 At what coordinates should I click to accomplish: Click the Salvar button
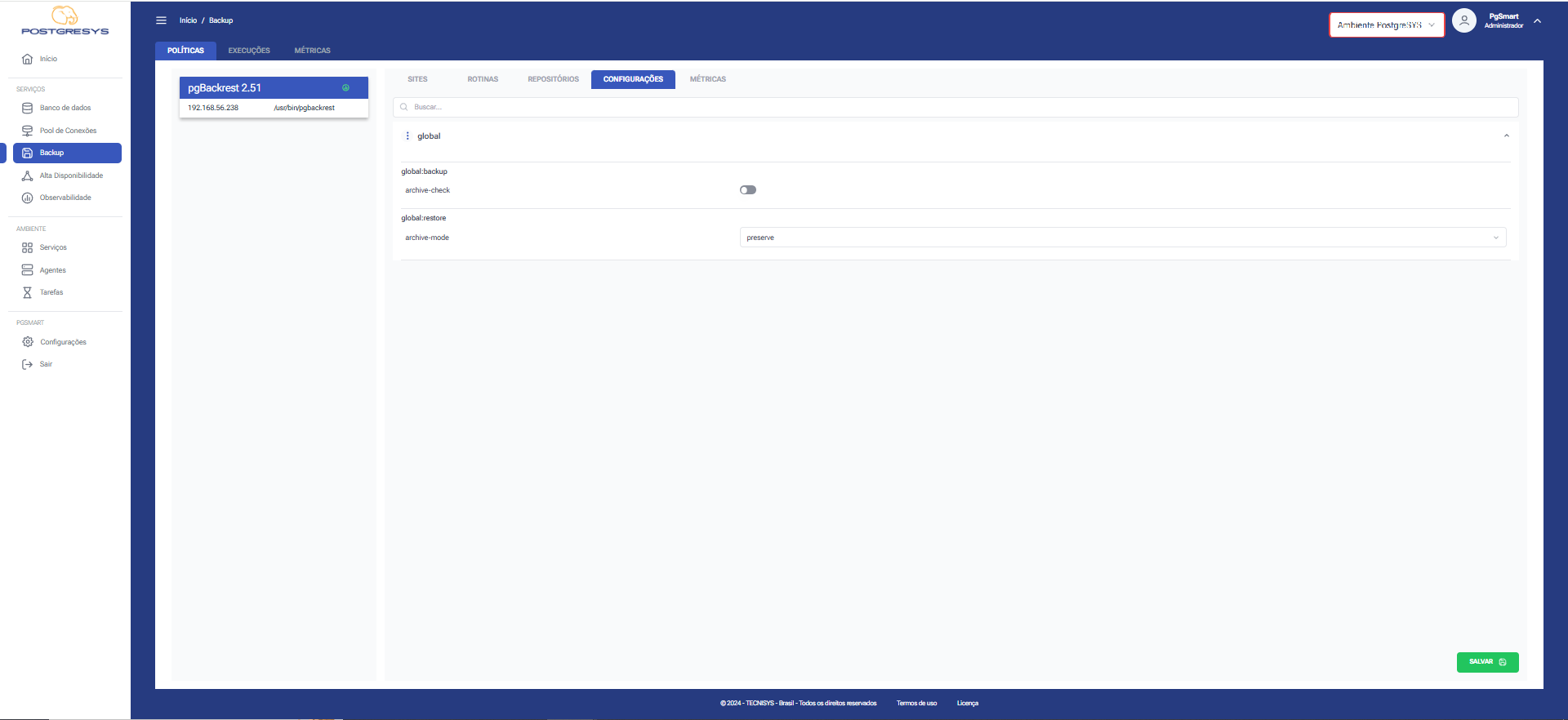pos(1487,662)
